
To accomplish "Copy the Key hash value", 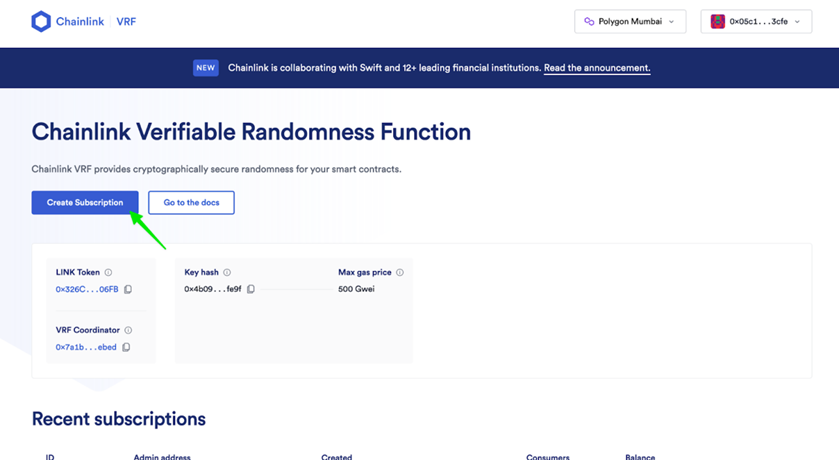I will (x=250, y=289).
